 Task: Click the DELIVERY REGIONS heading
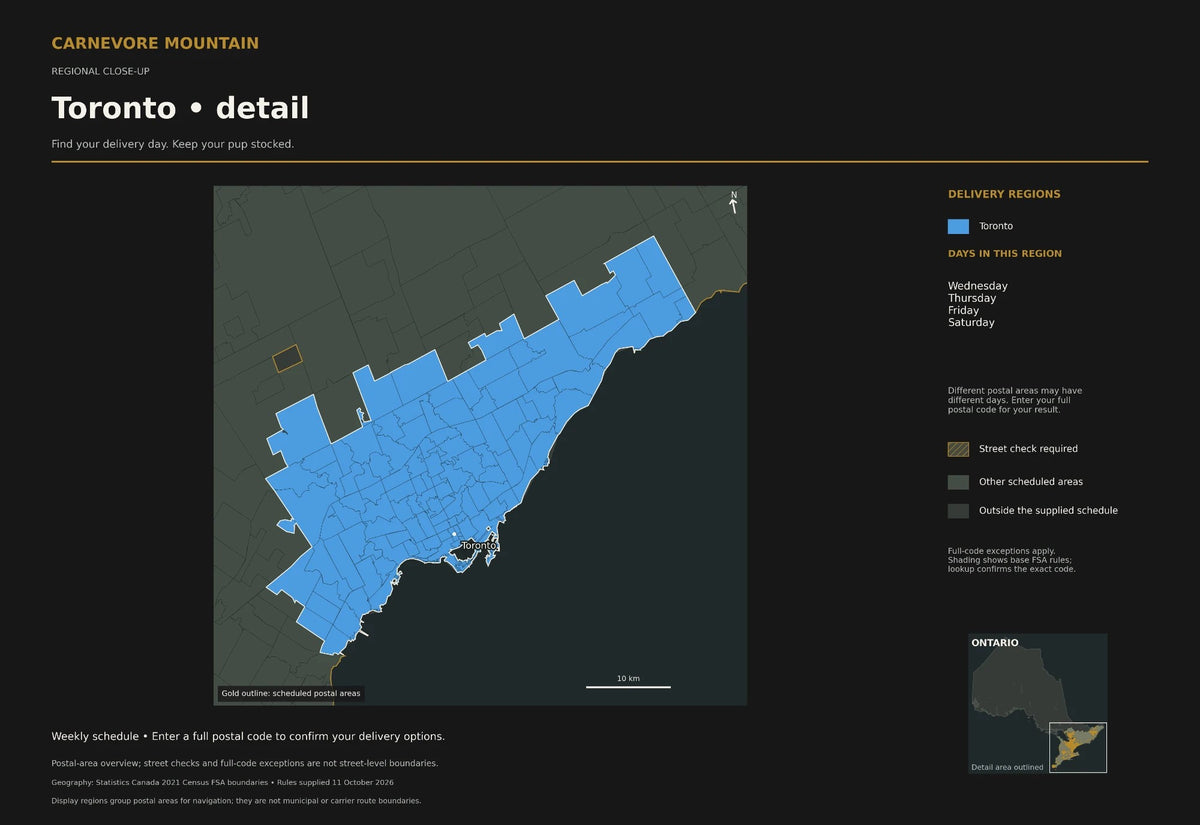coord(1004,194)
